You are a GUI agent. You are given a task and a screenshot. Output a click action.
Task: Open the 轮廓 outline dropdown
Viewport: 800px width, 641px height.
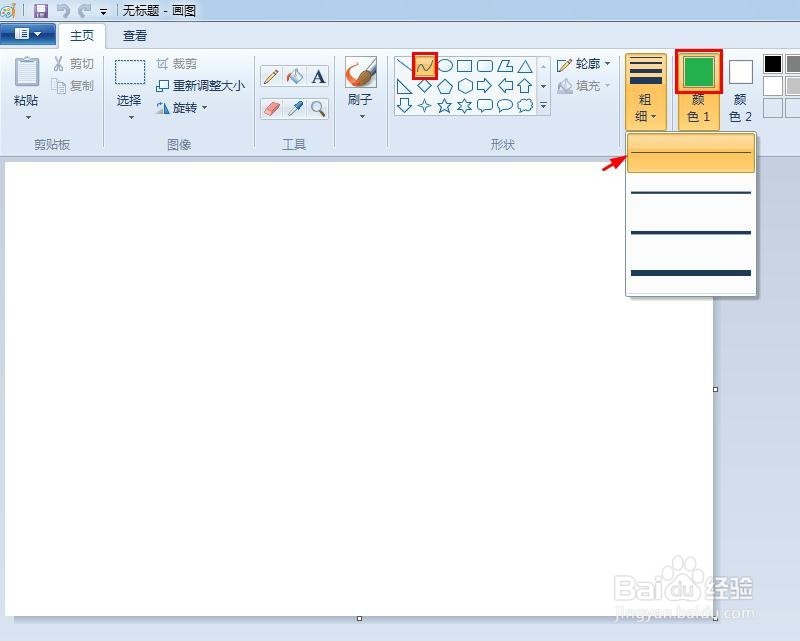pos(584,64)
